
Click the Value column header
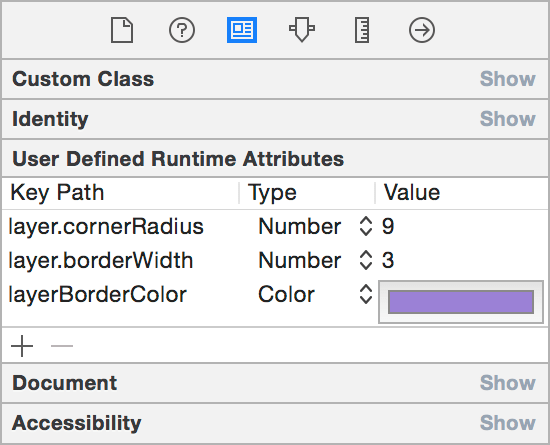tap(411, 193)
